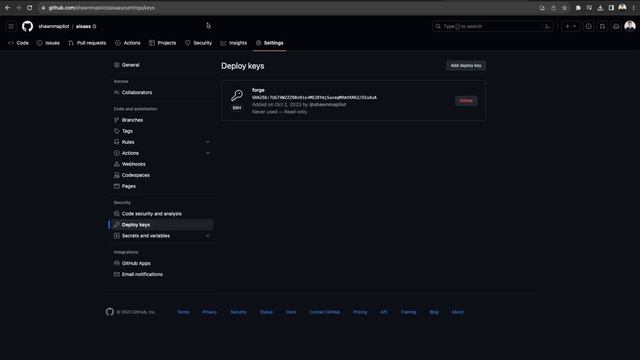Image resolution: width=640 pixels, height=360 pixels.
Task: Open the GitHub home logo
Action: pos(27,27)
